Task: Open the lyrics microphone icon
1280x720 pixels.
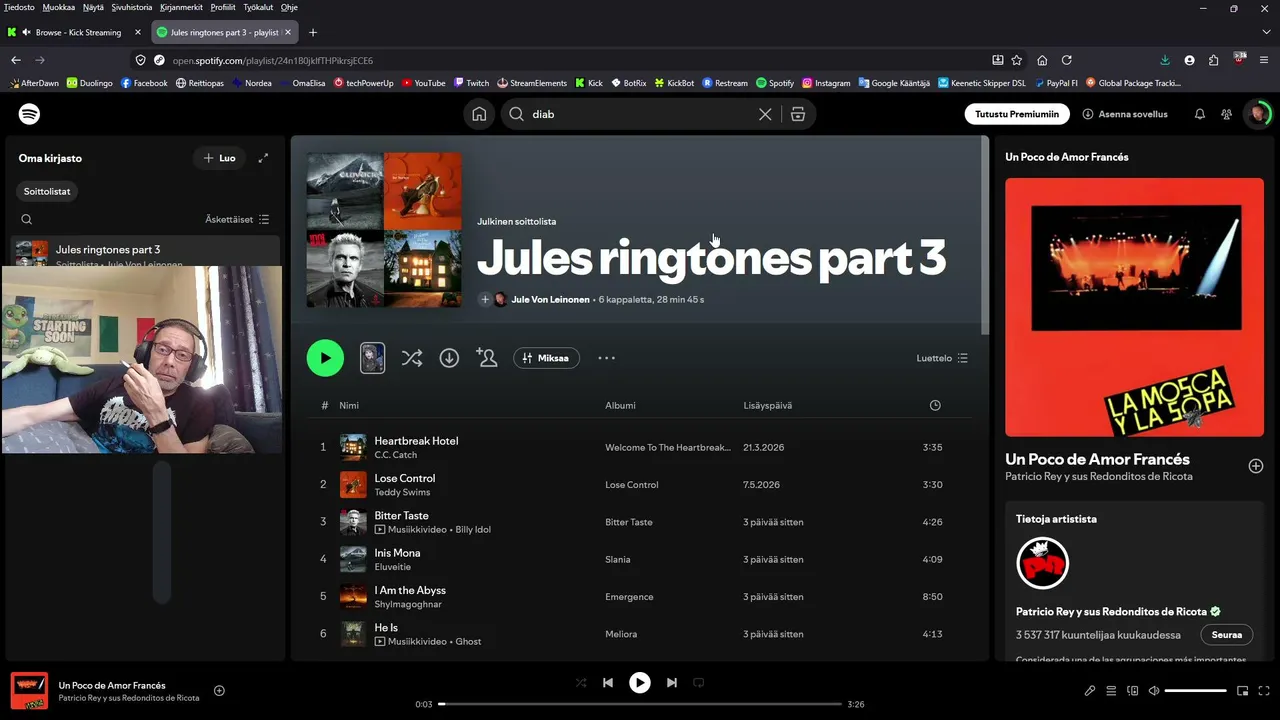Action: point(1090,690)
